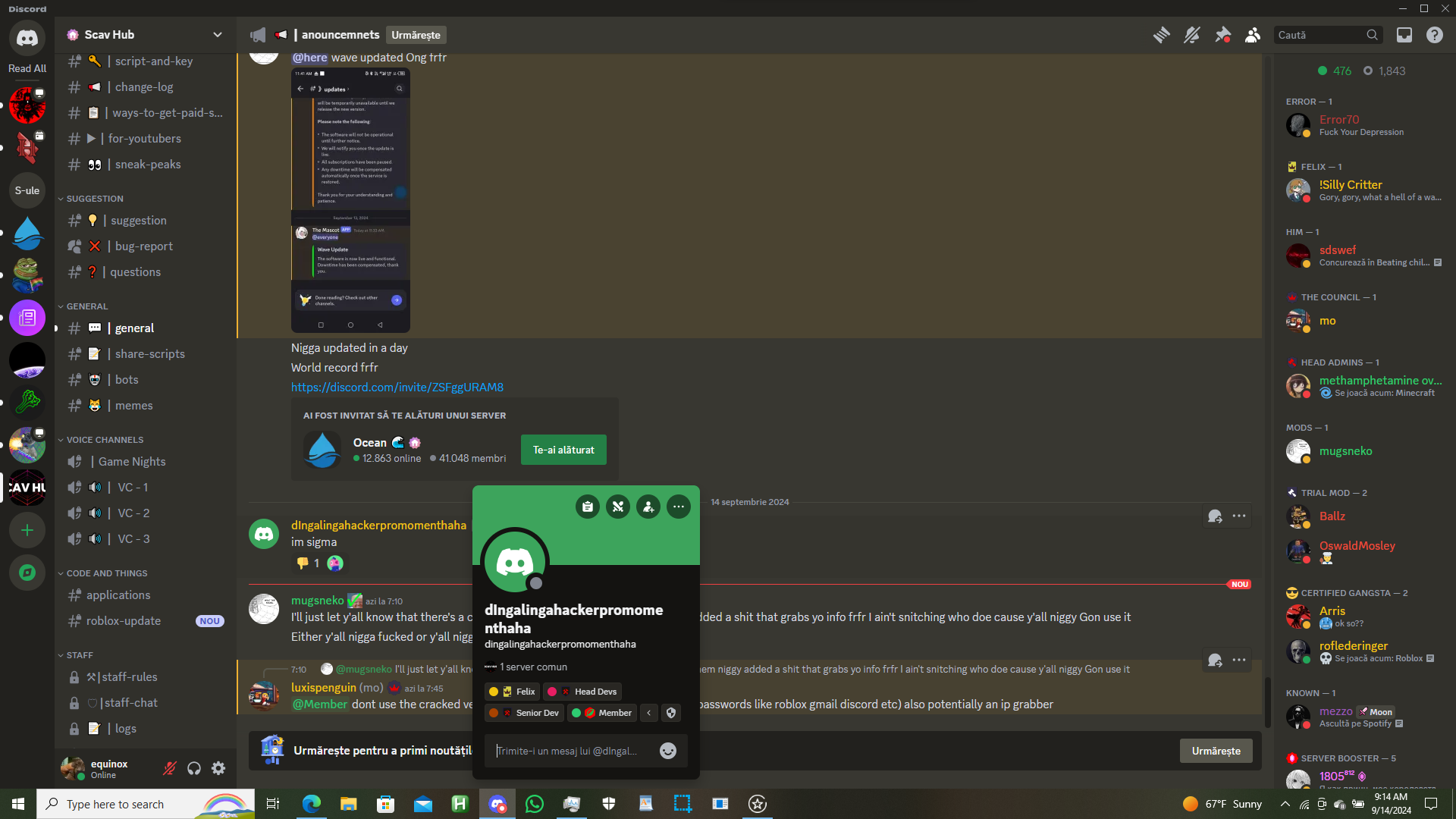Open the more options menu in profile popup
Image resolution: width=1456 pixels, height=819 pixels.
[x=679, y=507]
